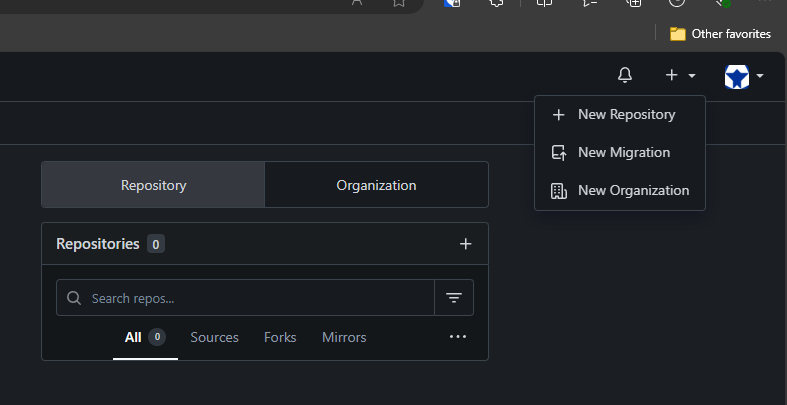Switch to the Organization tab
Image resolution: width=787 pixels, height=405 pixels.
tap(376, 185)
